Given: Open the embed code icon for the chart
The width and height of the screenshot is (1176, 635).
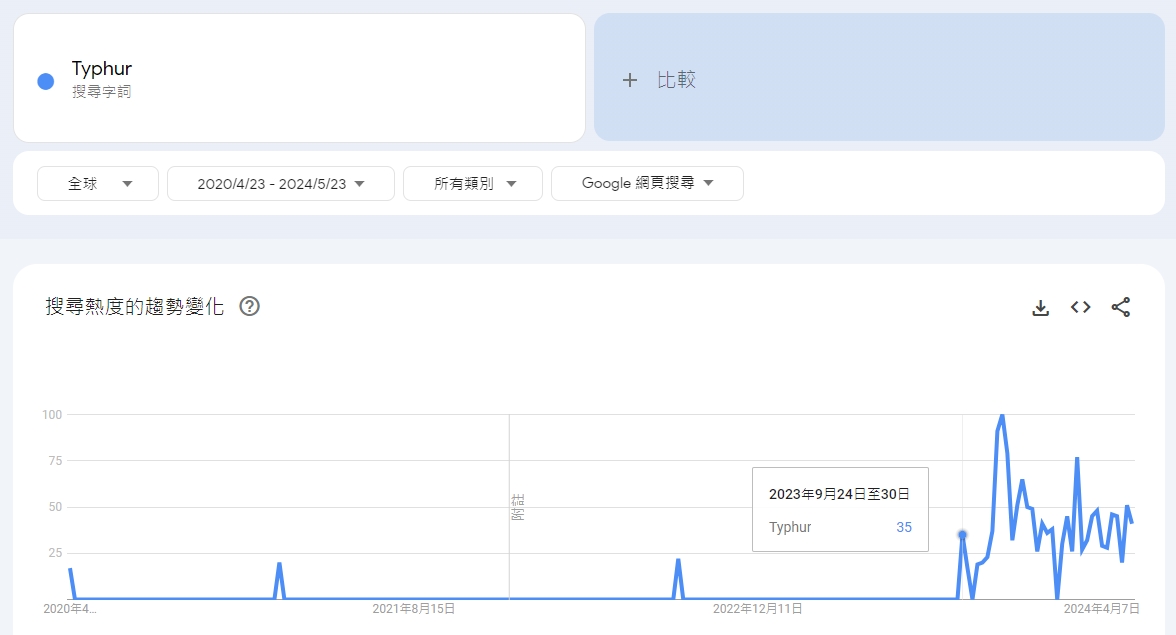Looking at the screenshot, I should coord(1080,307).
